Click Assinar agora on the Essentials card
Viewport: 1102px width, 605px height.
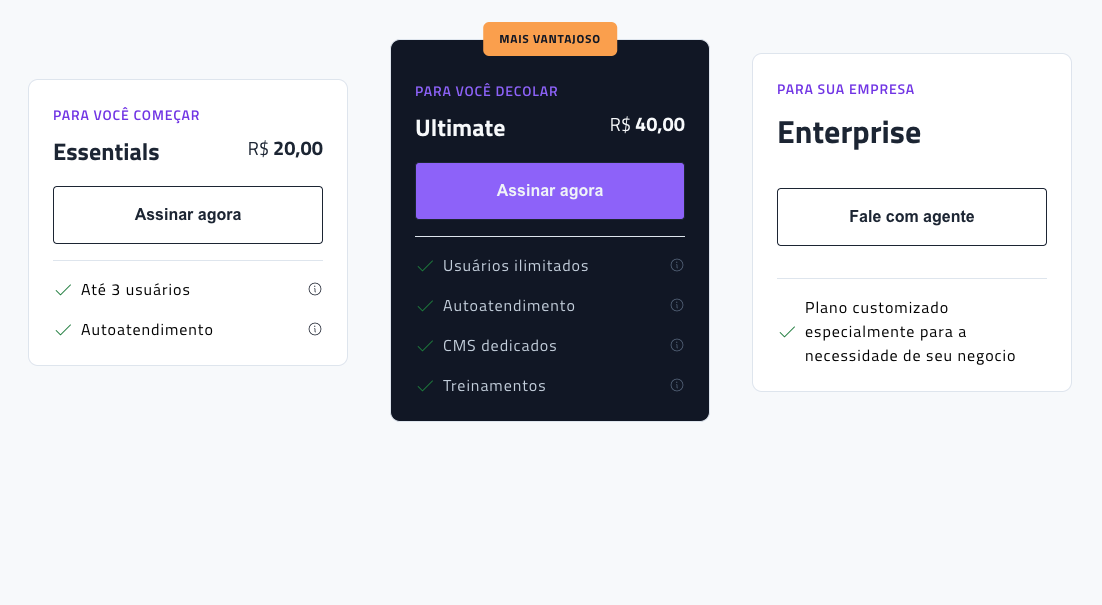[x=187, y=214]
